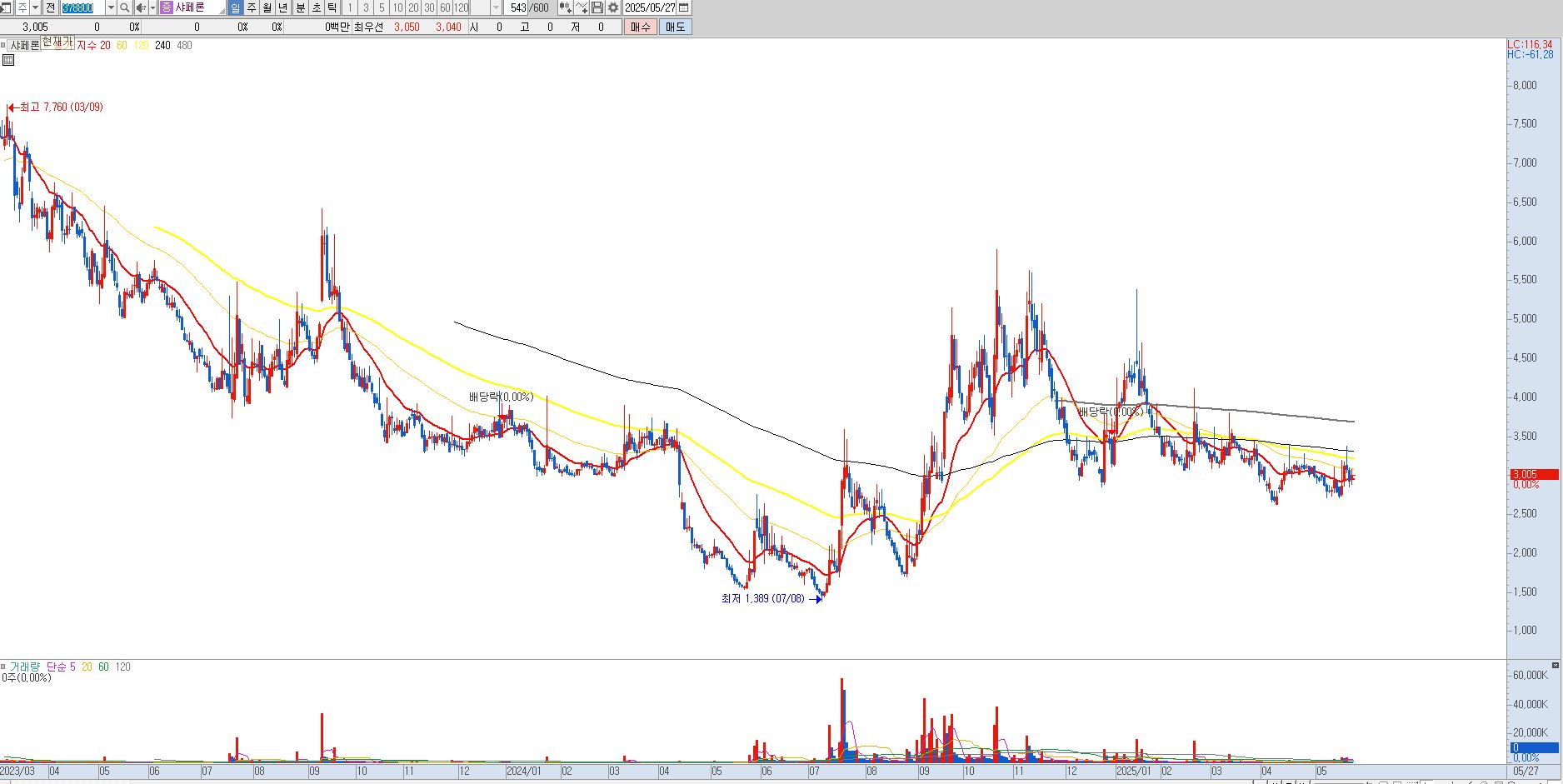1563x784 pixels.
Task: Close the volume panel with the x icon
Action: 1556,665
